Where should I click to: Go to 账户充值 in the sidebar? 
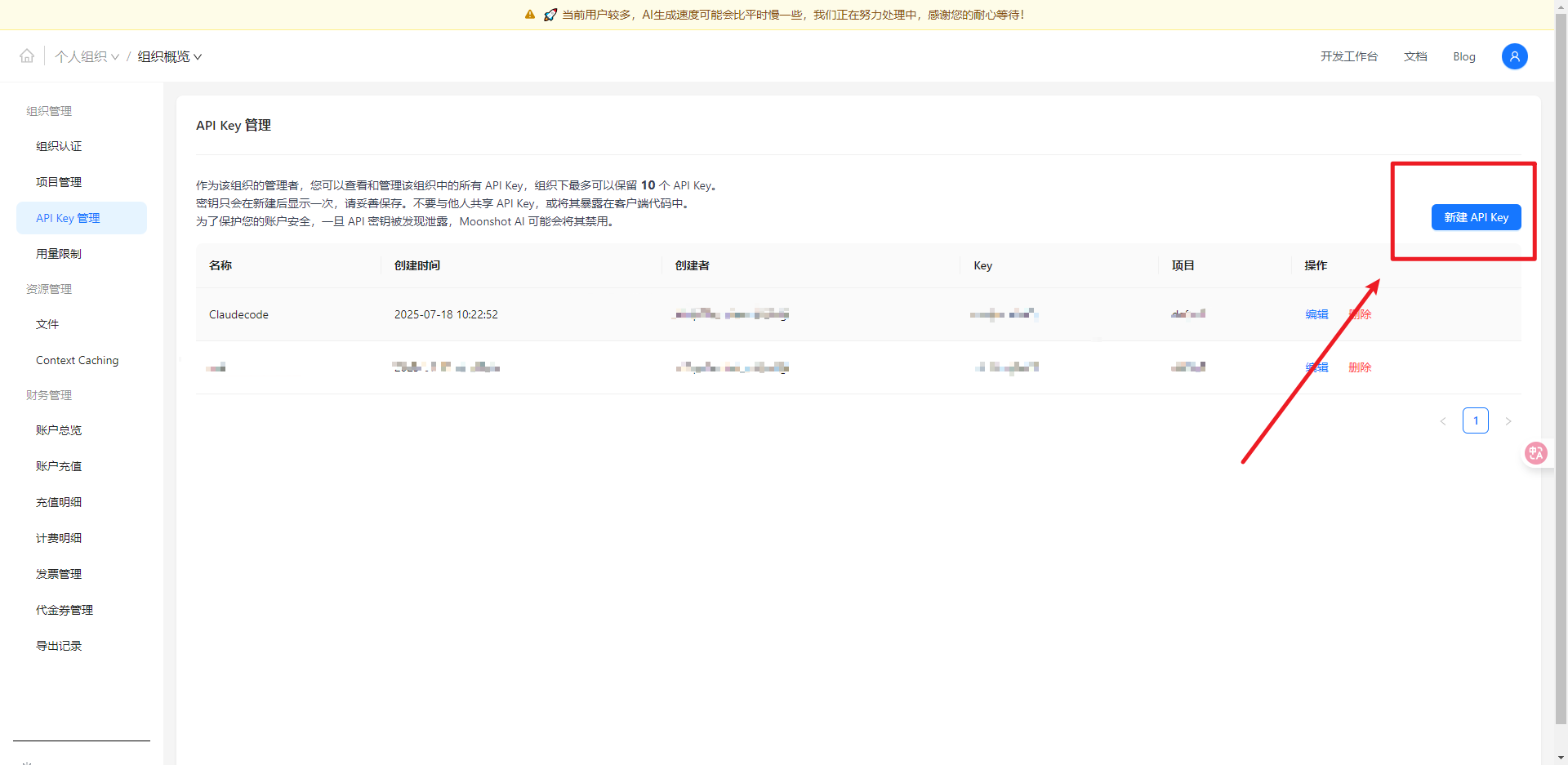pyautogui.click(x=59, y=466)
